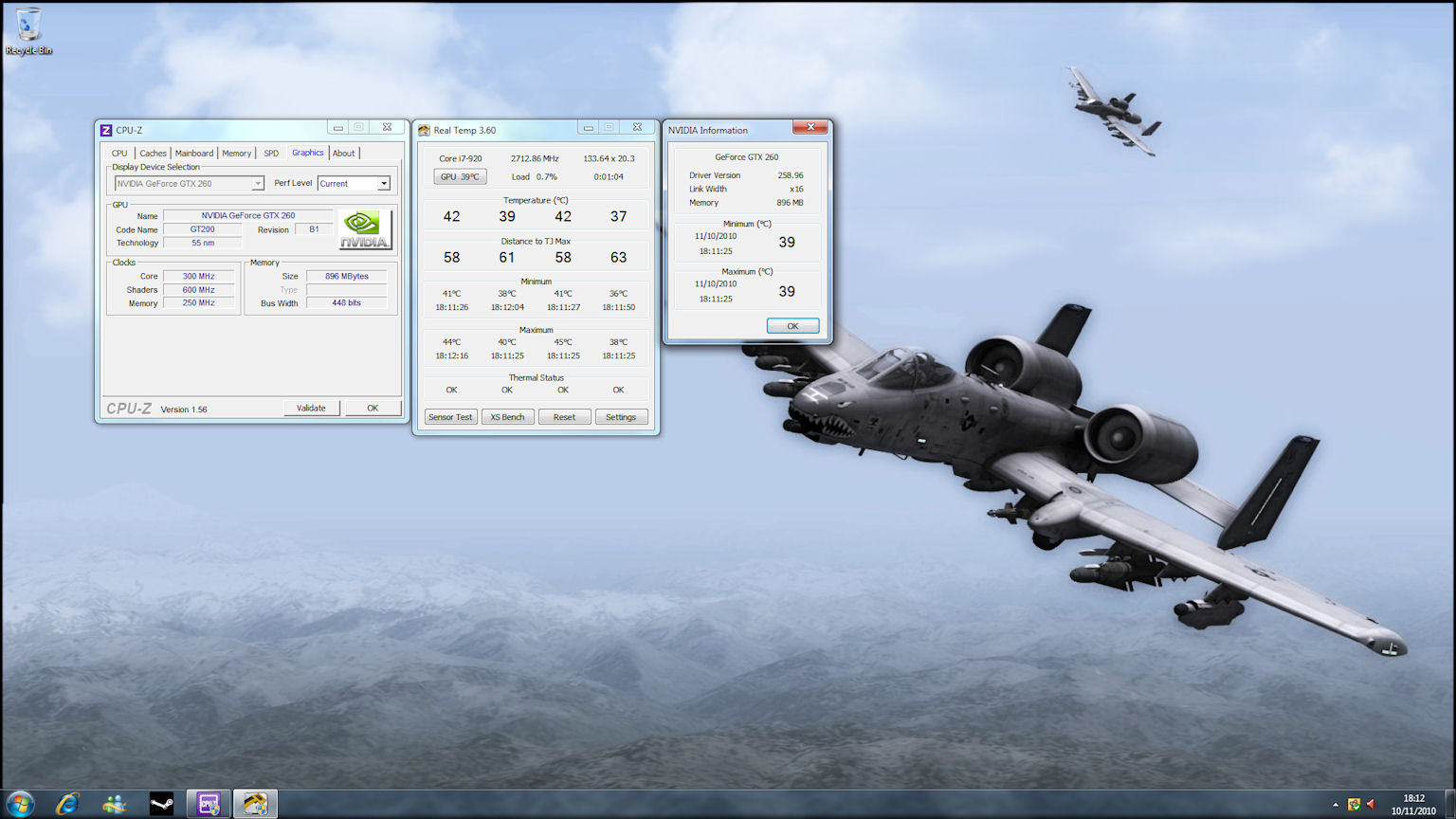Click the Bus Width value 448 bits
The width and height of the screenshot is (1456, 819).
coord(346,303)
